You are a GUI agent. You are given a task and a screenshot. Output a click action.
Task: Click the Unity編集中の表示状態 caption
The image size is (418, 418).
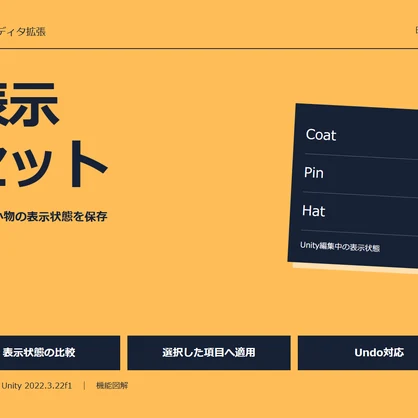[340, 247]
